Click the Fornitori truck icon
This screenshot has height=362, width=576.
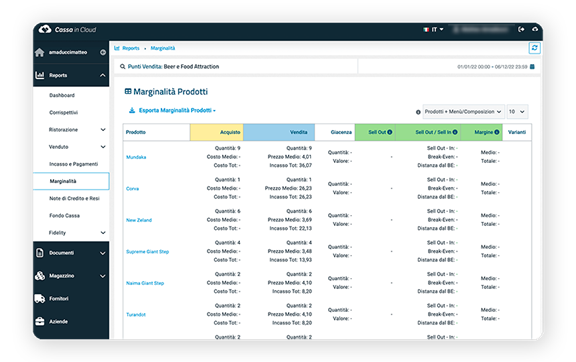point(39,298)
